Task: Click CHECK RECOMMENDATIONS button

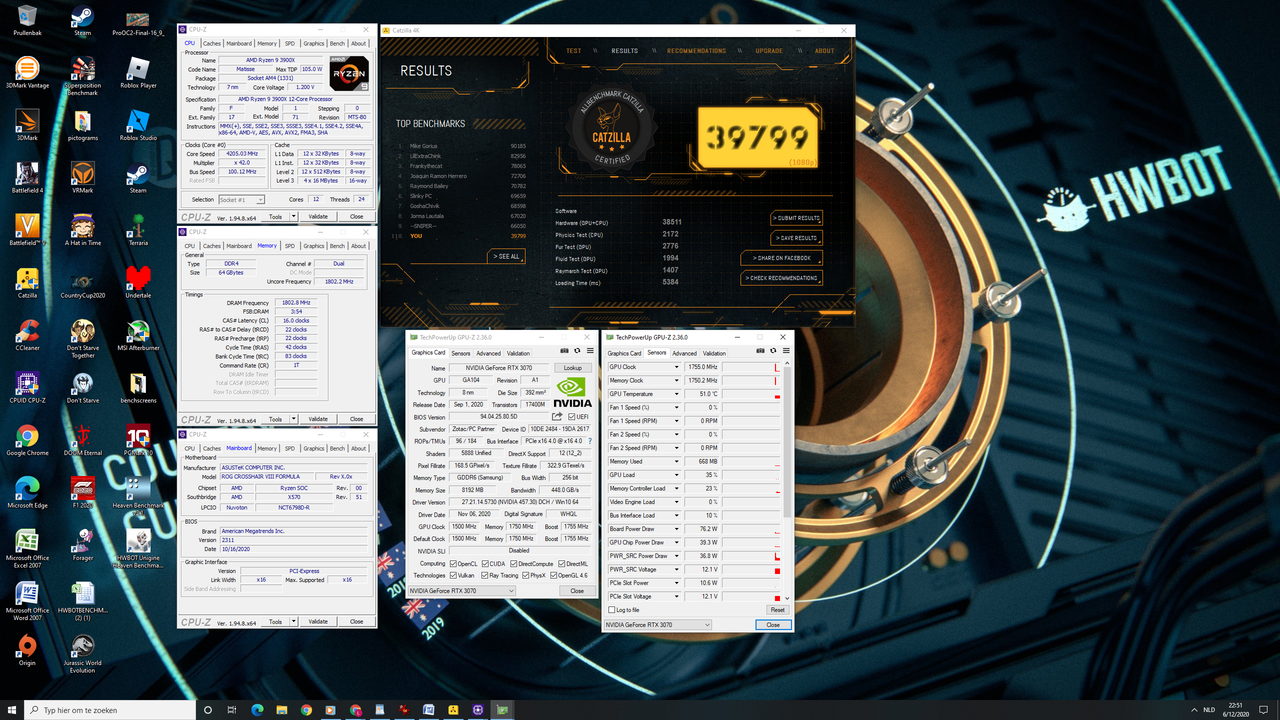Action: tap(782, 278)
